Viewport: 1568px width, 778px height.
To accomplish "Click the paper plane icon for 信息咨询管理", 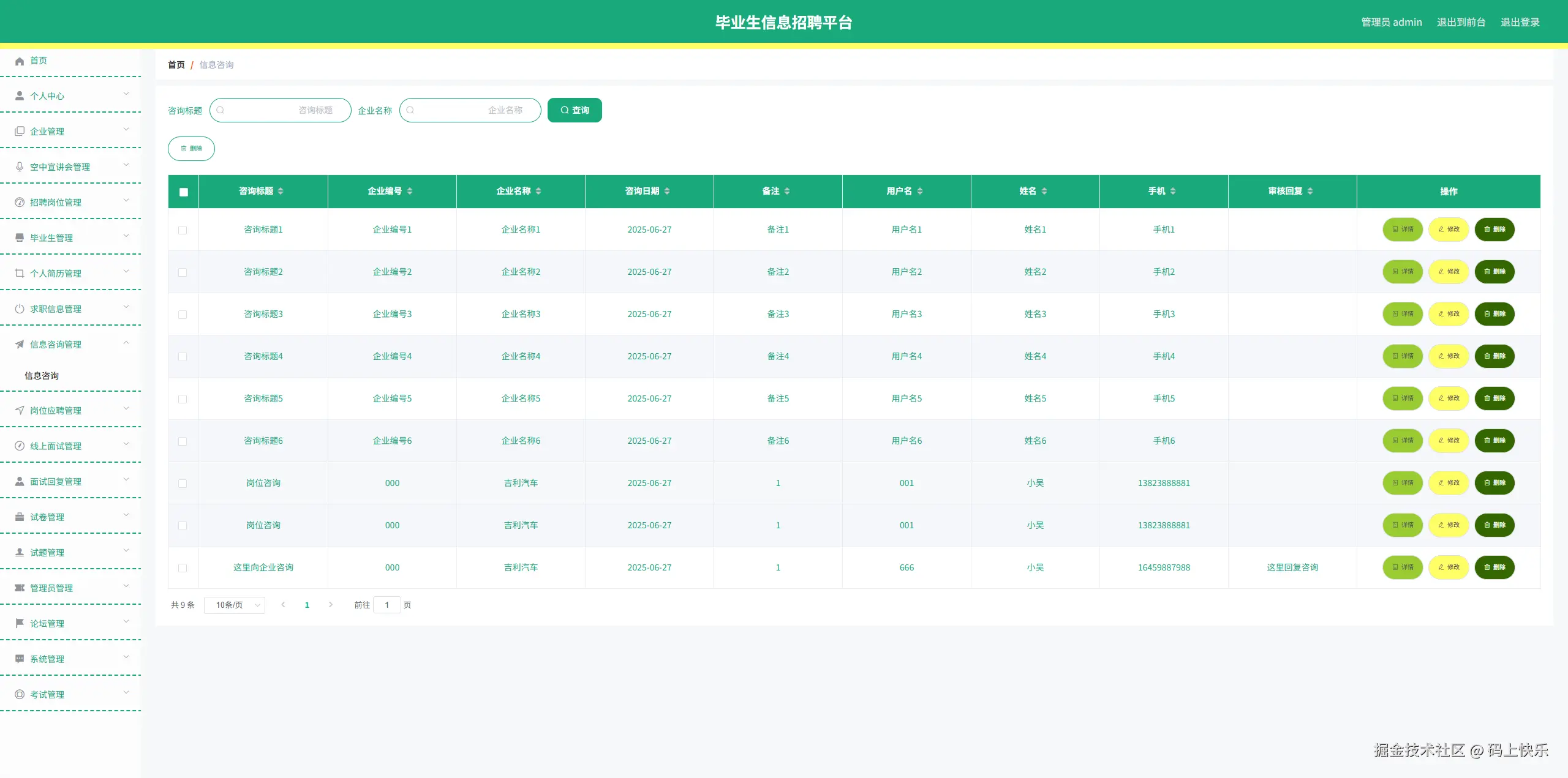I will click(x=20, y=344).
